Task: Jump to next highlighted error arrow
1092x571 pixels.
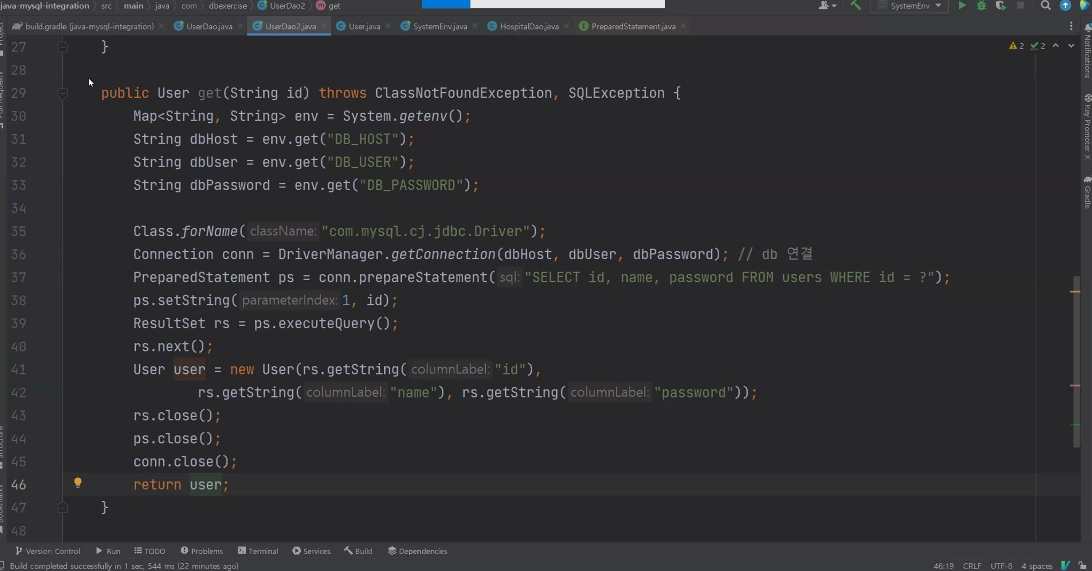Action: 1070,46
